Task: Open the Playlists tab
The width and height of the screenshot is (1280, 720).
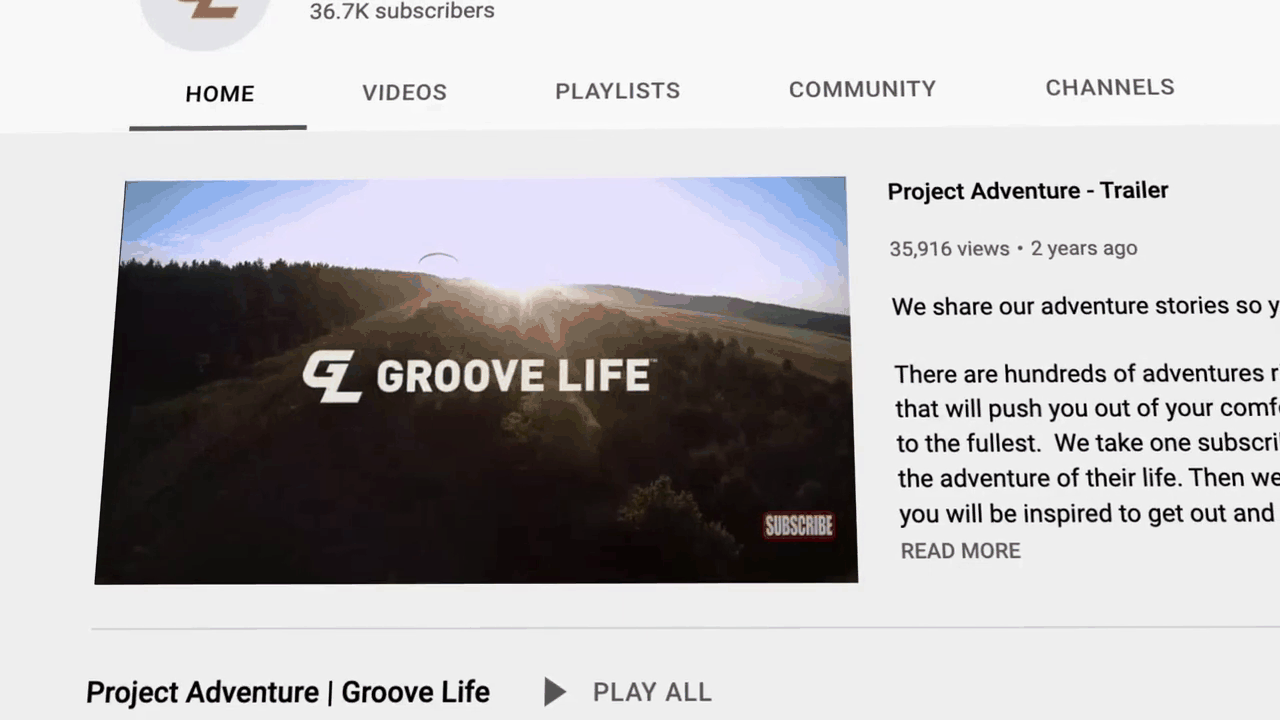Action: pyautogui.click(x=617, y=91)
